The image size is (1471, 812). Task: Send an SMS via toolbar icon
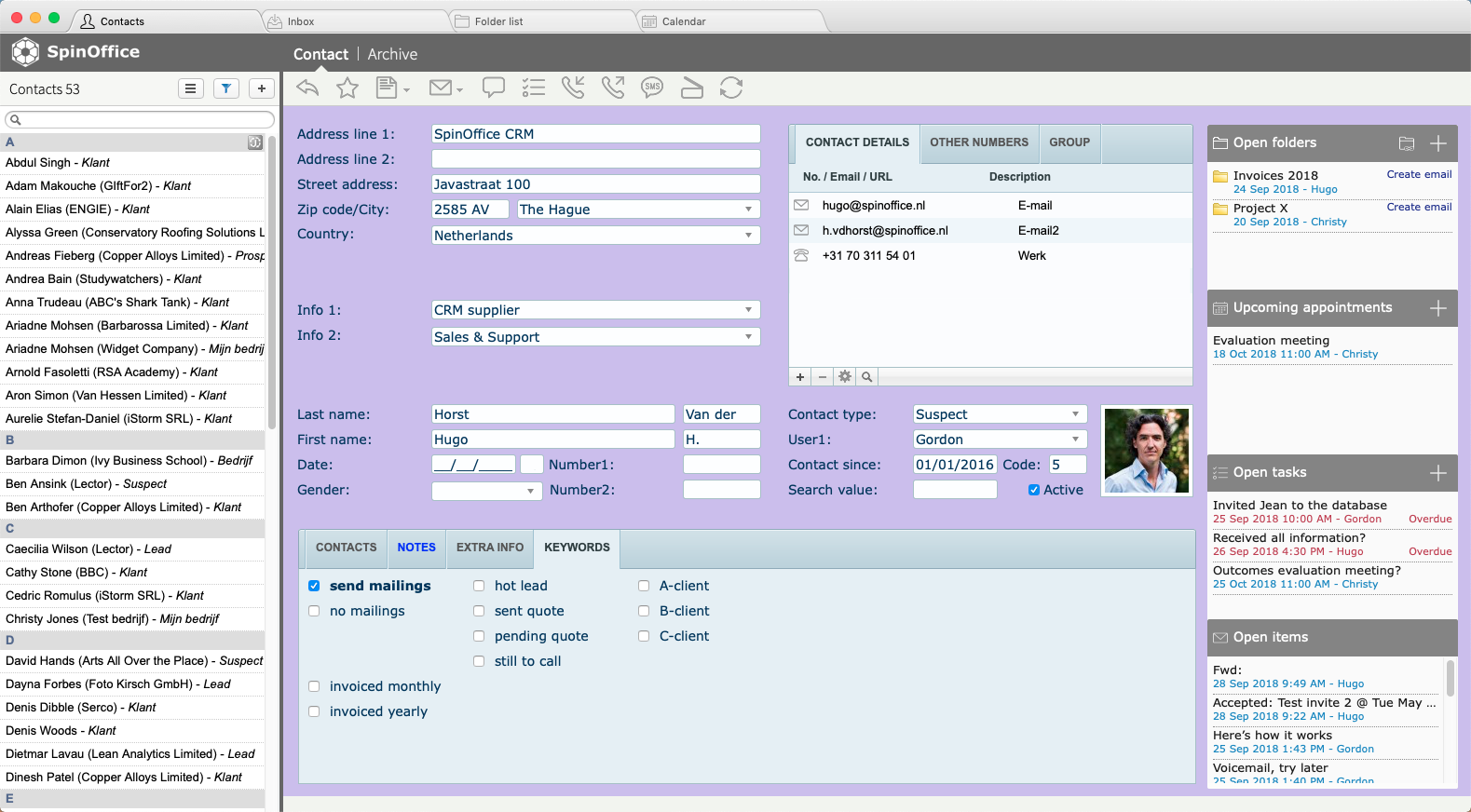(652, 88)
